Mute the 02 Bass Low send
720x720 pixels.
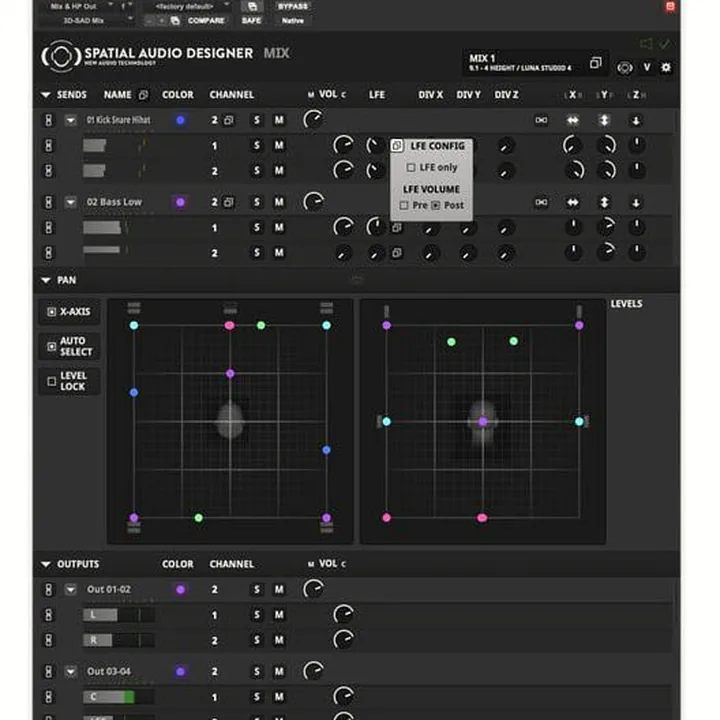(x=279, y=202)
